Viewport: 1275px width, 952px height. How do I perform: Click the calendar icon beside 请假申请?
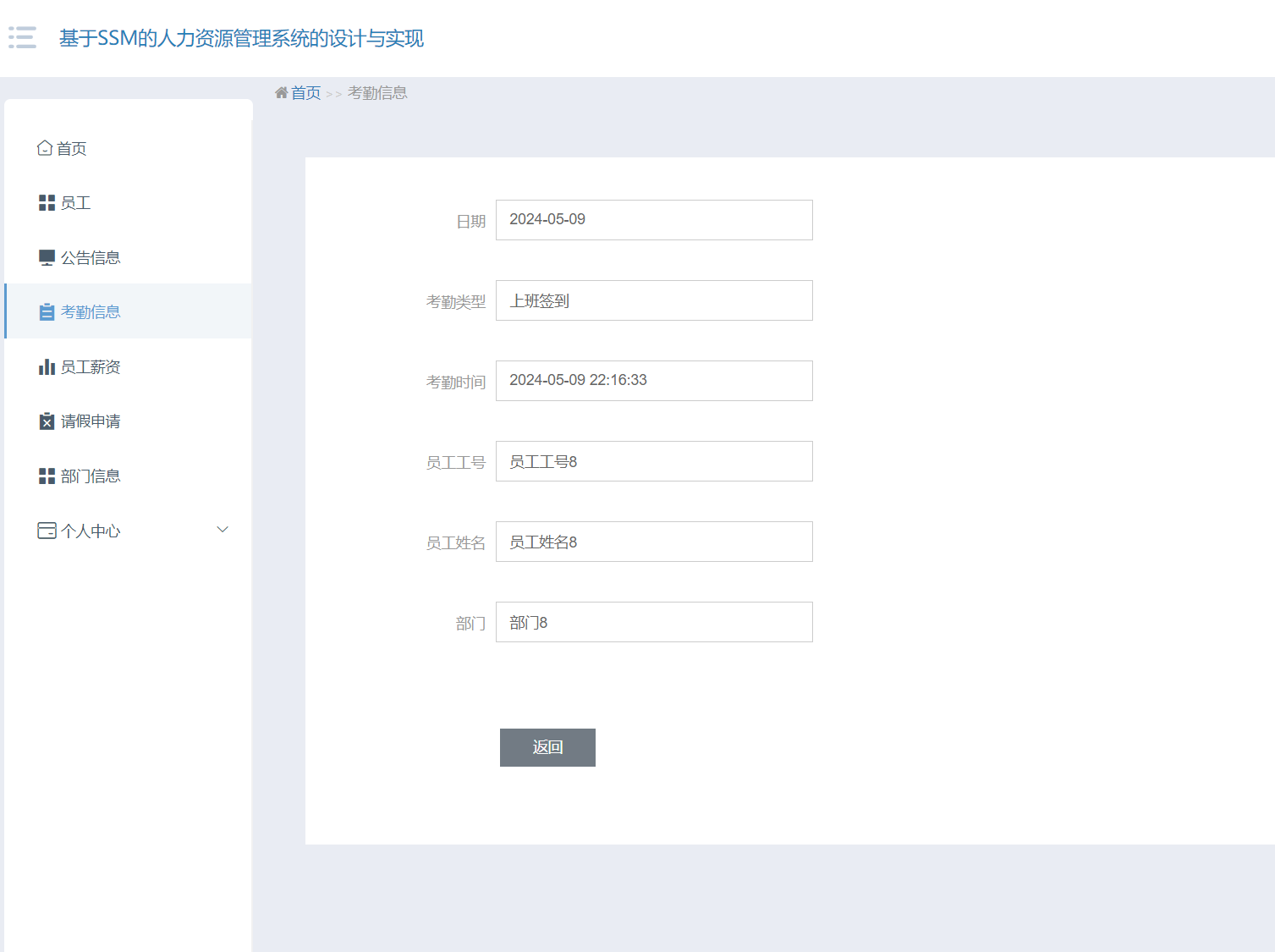tap(46, 421)
